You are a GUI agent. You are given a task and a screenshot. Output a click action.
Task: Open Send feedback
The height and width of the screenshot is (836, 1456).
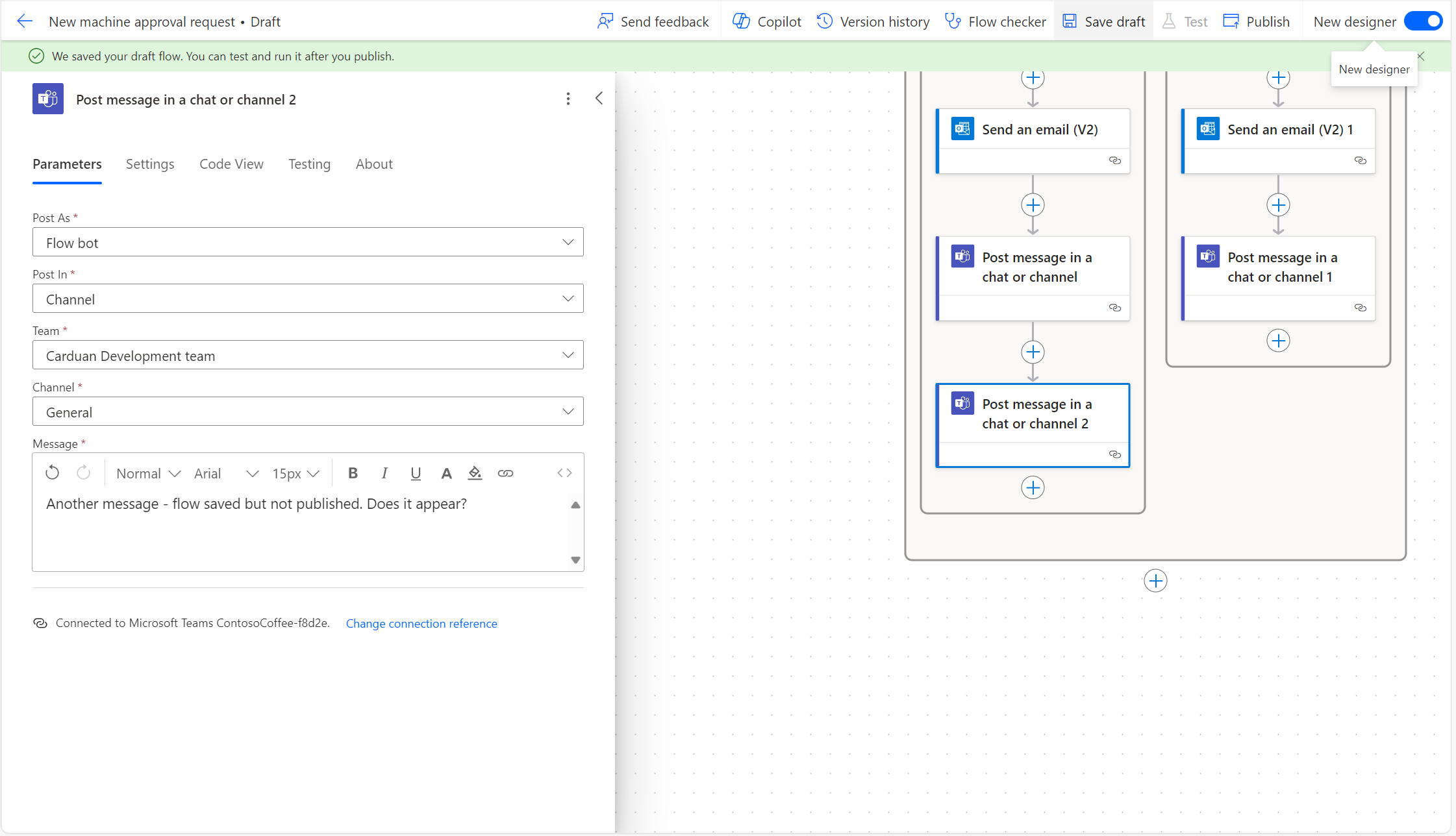point(653,21)
